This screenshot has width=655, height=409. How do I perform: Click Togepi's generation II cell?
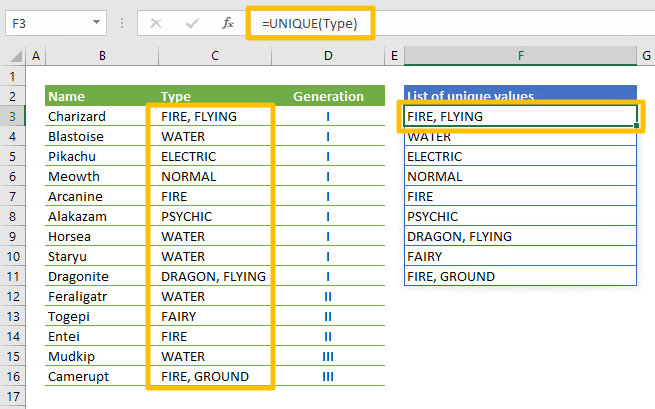(328, 317)
